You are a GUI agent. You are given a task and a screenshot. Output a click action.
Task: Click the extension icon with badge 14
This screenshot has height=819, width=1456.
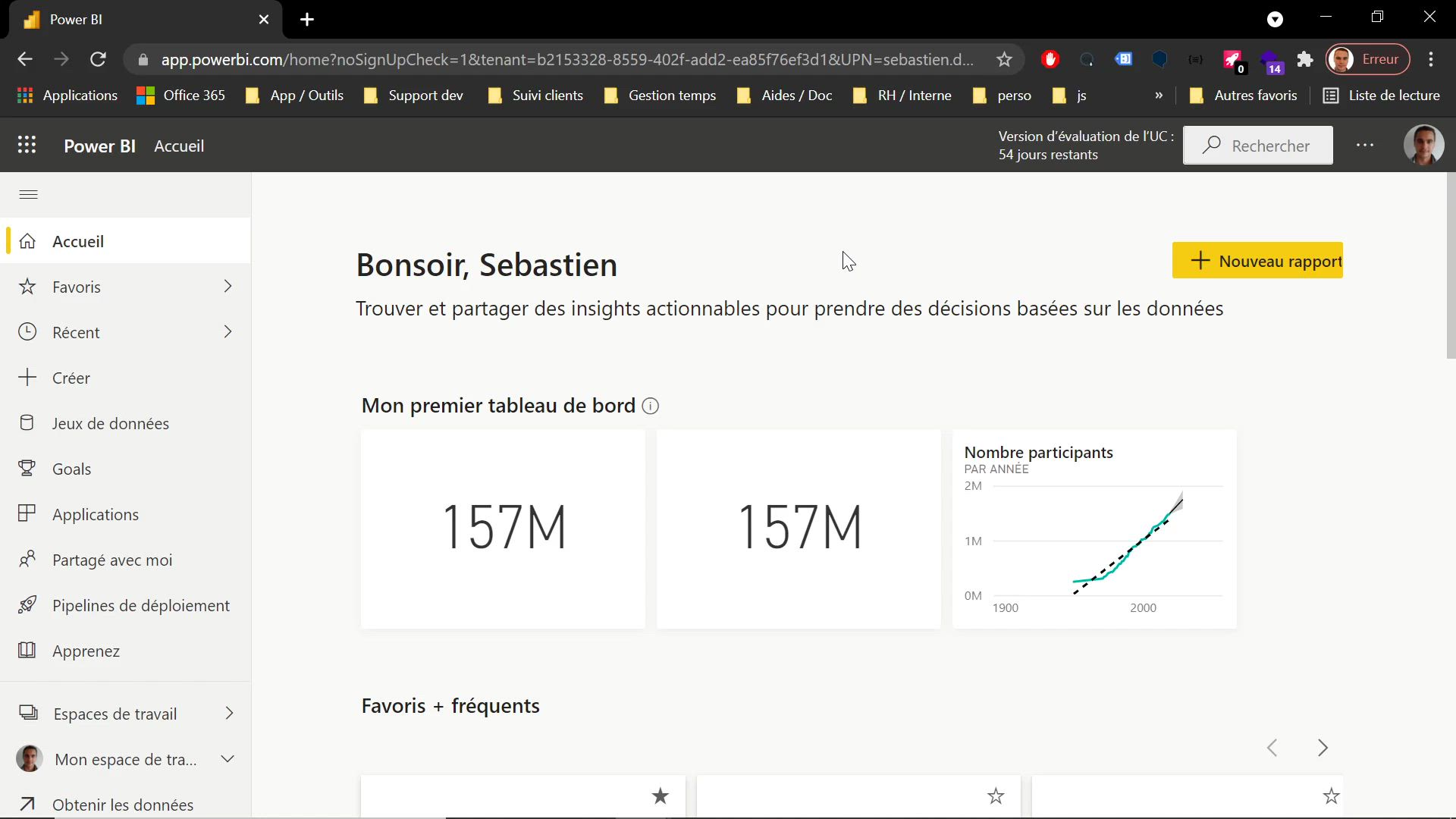pos(1270,61)
